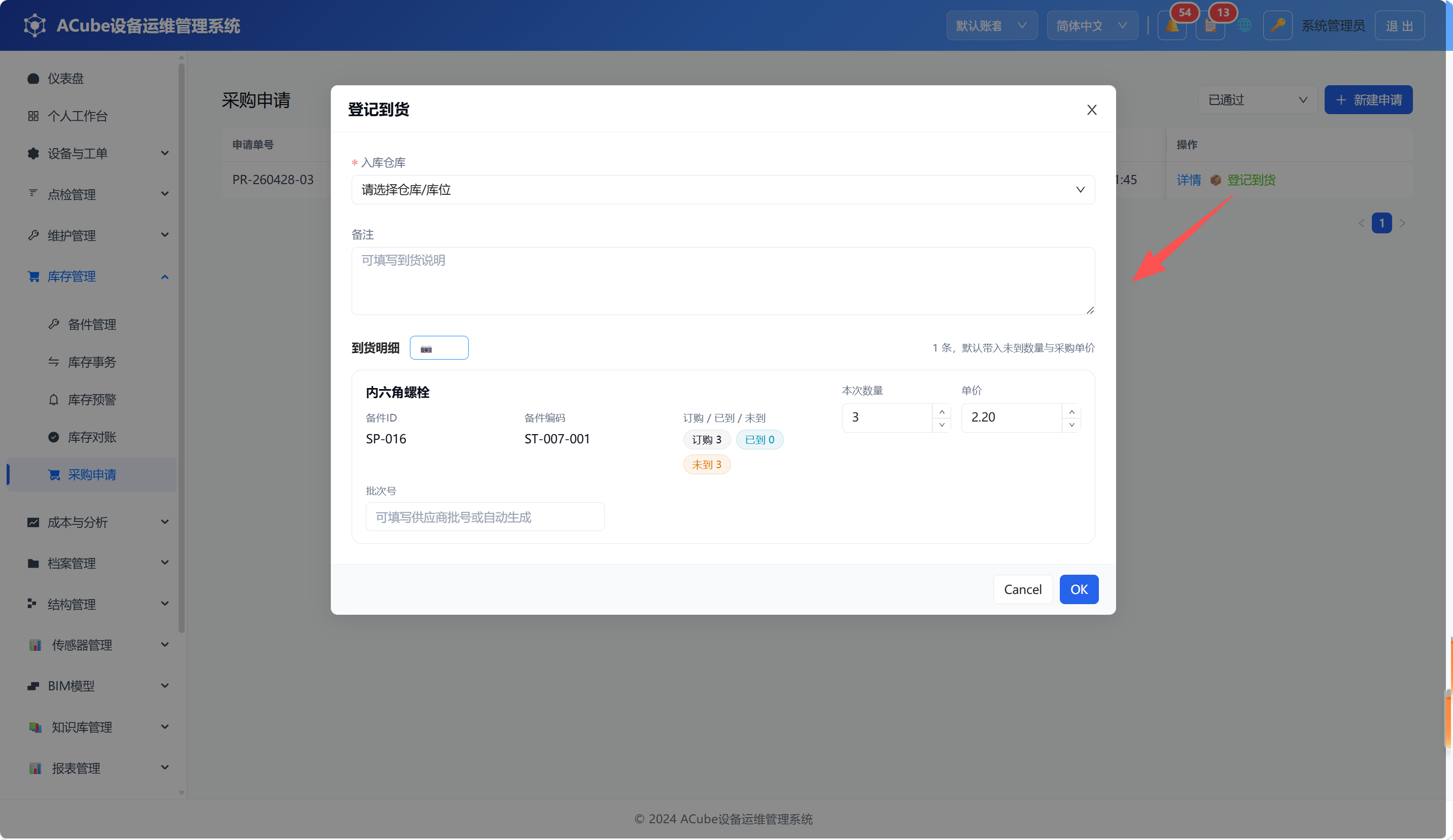Click the 退出 logout button

1399,26
